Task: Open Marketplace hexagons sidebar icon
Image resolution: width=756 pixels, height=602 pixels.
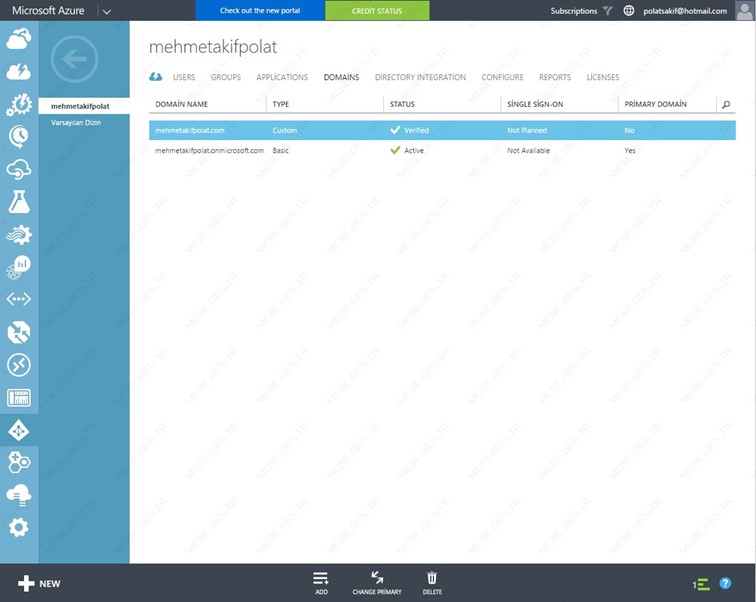Action: pyautogui.click(x=19, y=462)
